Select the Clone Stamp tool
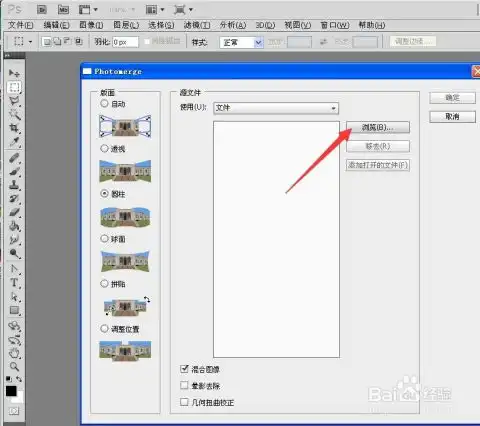Image resolution: width=480 pixels, height=426 pixels. point(14,186)
